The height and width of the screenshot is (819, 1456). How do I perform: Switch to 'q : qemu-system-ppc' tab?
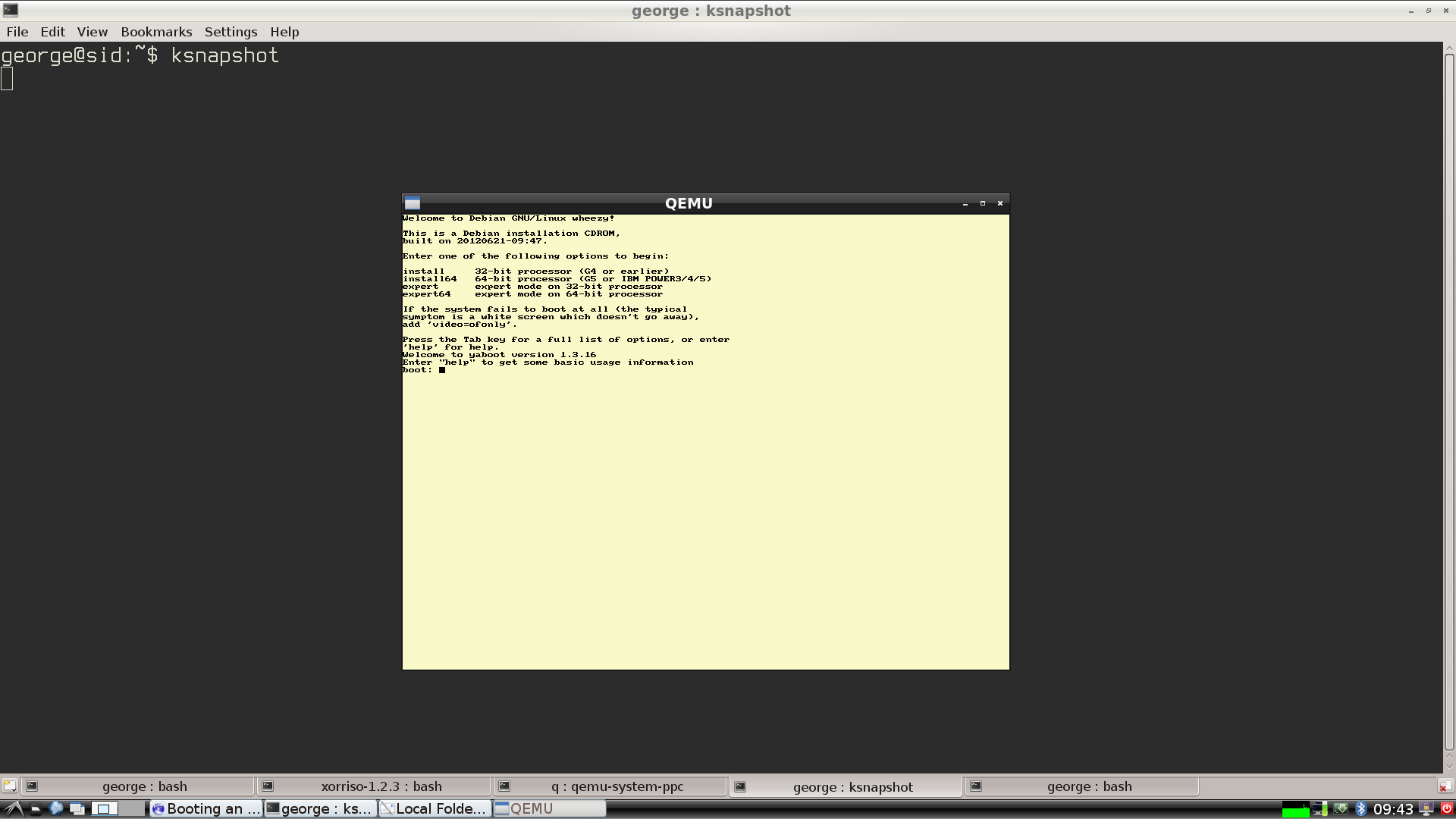[x=609, y=786]
